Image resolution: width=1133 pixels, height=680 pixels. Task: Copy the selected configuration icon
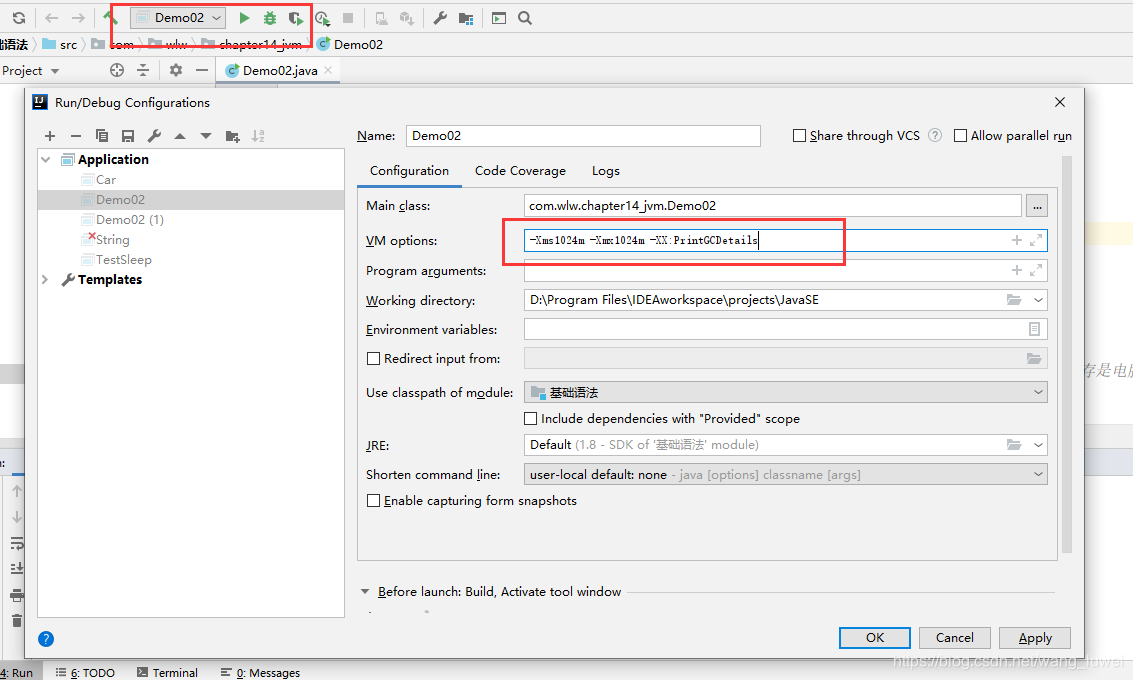point(102,136)
